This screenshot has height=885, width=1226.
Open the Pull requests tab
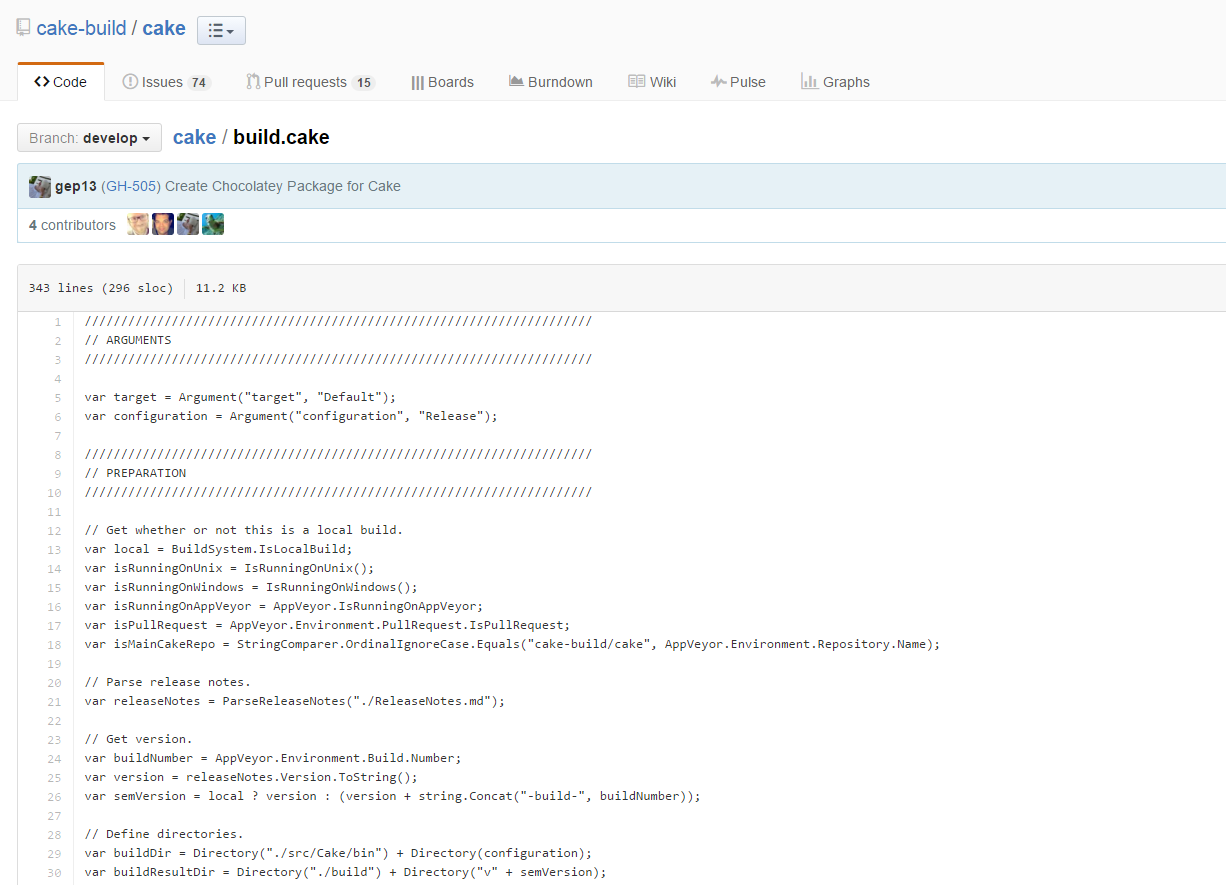point(311,82)
